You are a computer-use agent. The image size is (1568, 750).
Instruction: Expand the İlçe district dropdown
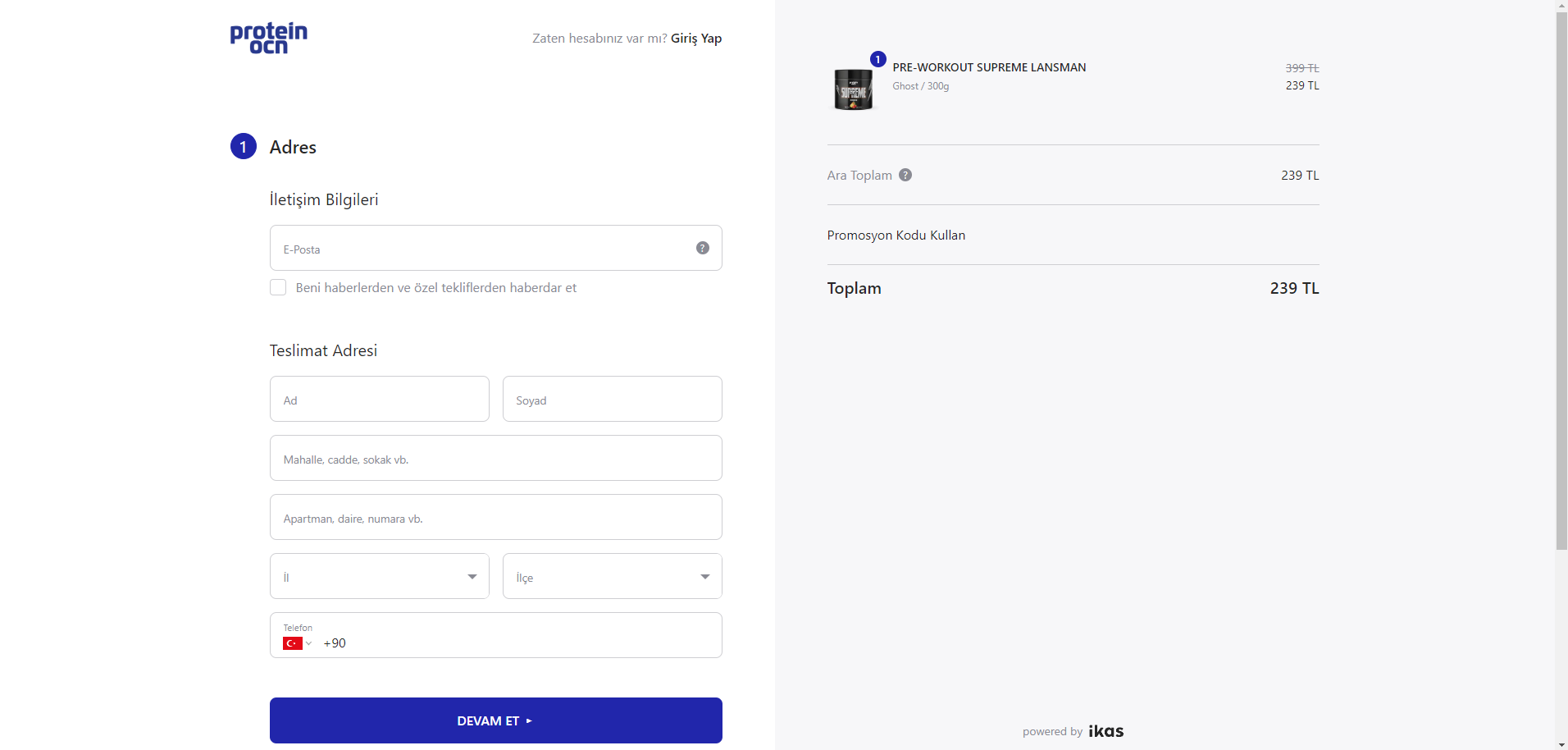point(613,576)
